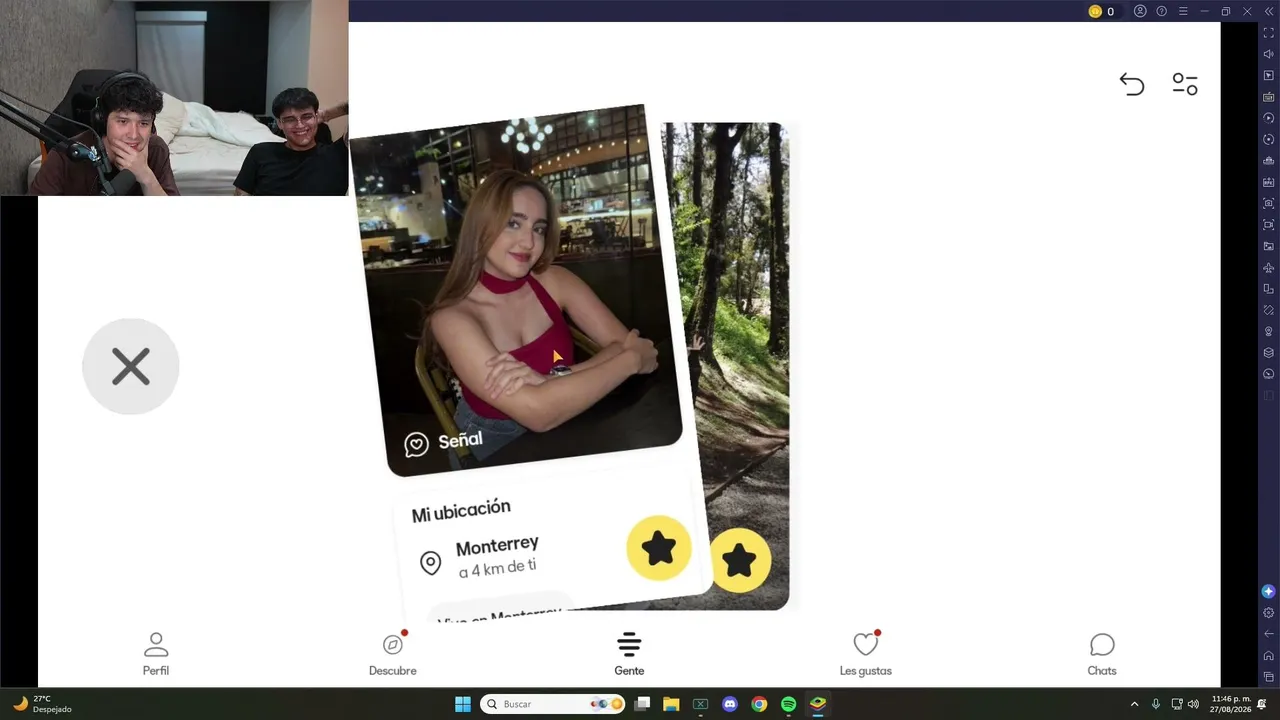
Task: Open BlueStacks help question mark
Action: click(1161, 11)
